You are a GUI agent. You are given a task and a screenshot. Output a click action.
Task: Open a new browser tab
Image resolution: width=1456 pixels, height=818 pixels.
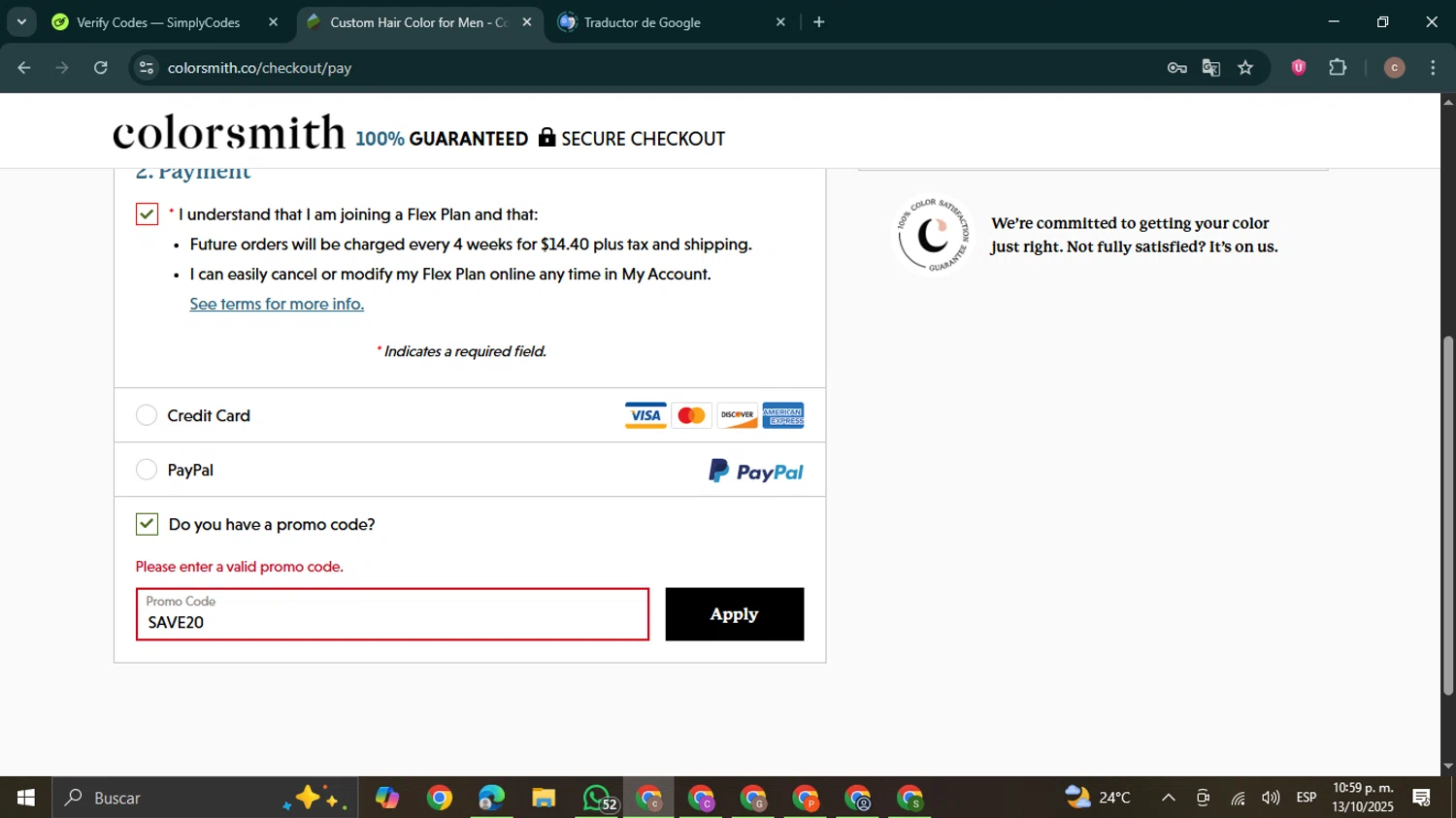pos(819,22)
